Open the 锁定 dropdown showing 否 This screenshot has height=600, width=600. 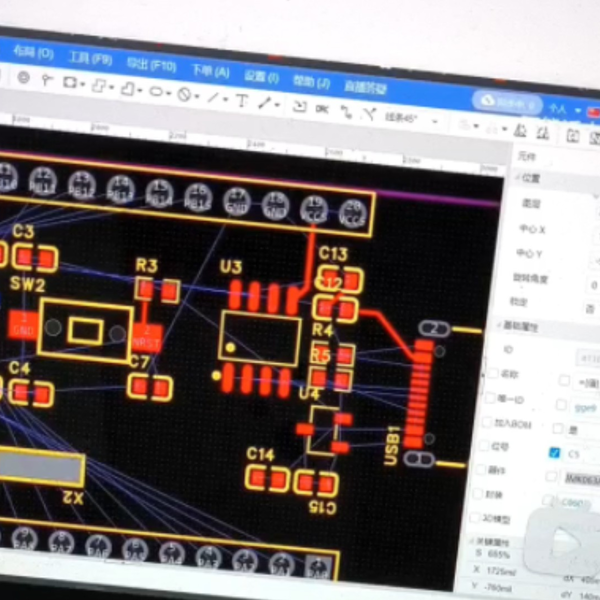(x=591, y=309)
